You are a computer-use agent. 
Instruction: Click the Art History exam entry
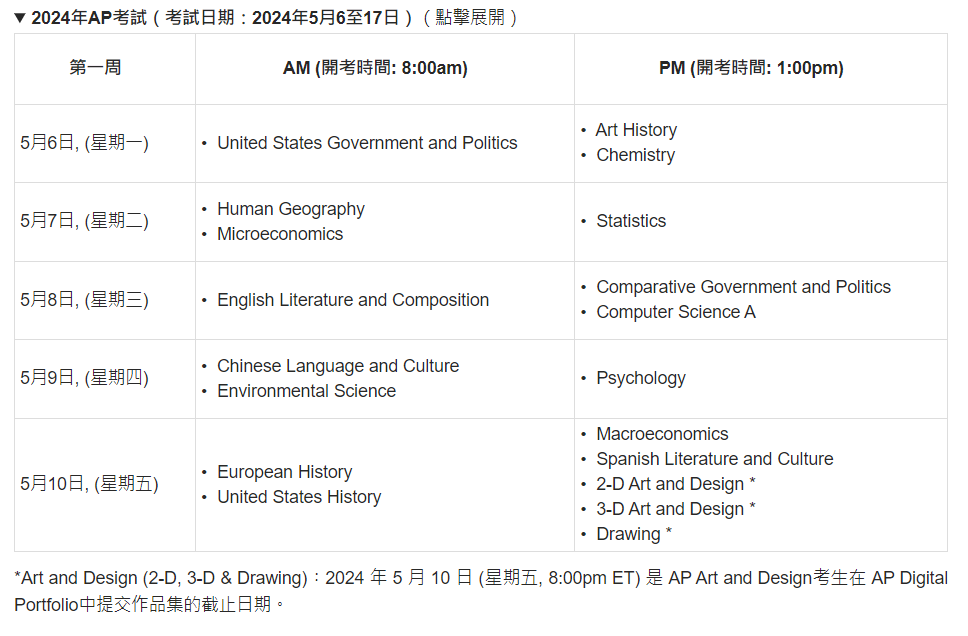coord(636,130)
